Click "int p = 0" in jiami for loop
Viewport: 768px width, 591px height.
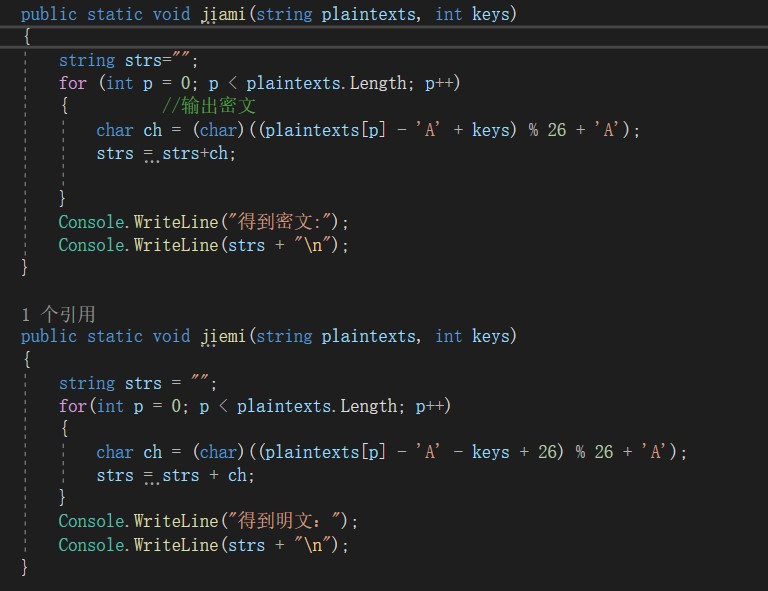click(148, 83)
